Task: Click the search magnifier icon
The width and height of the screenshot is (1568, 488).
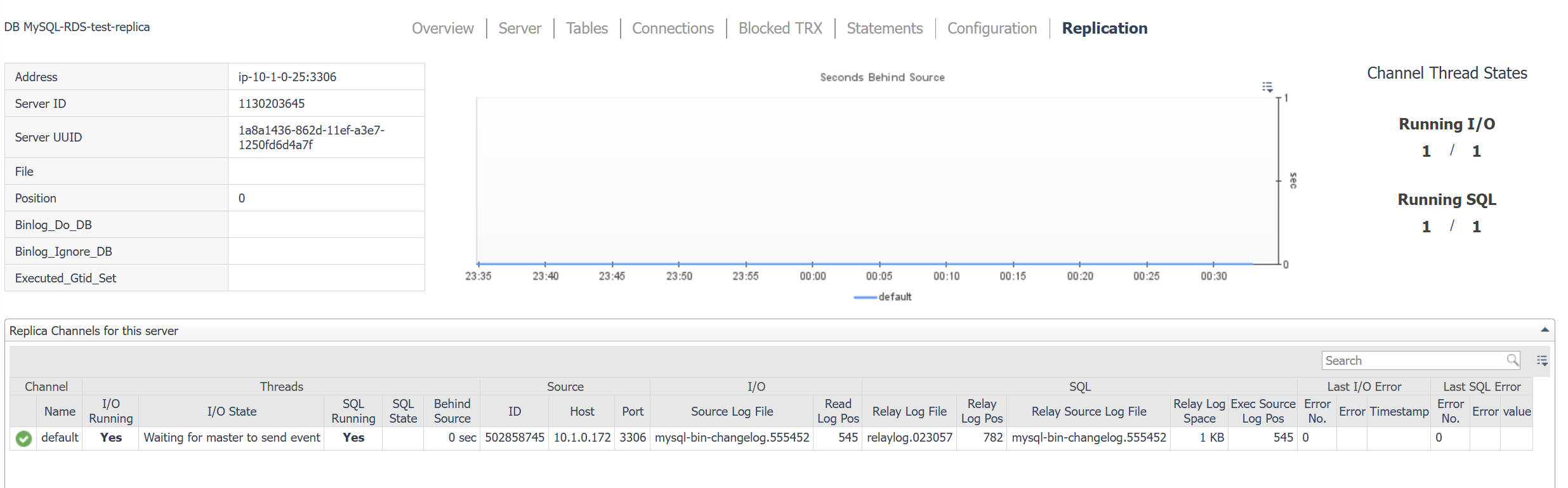Action: [1513, 360]
